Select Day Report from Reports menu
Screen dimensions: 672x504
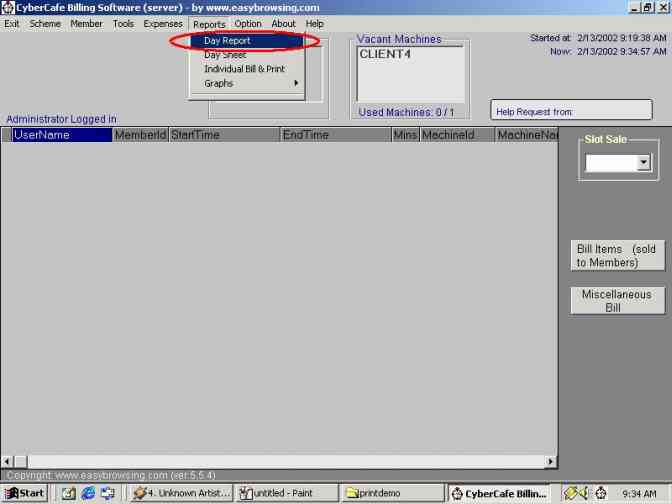(227, 41)
